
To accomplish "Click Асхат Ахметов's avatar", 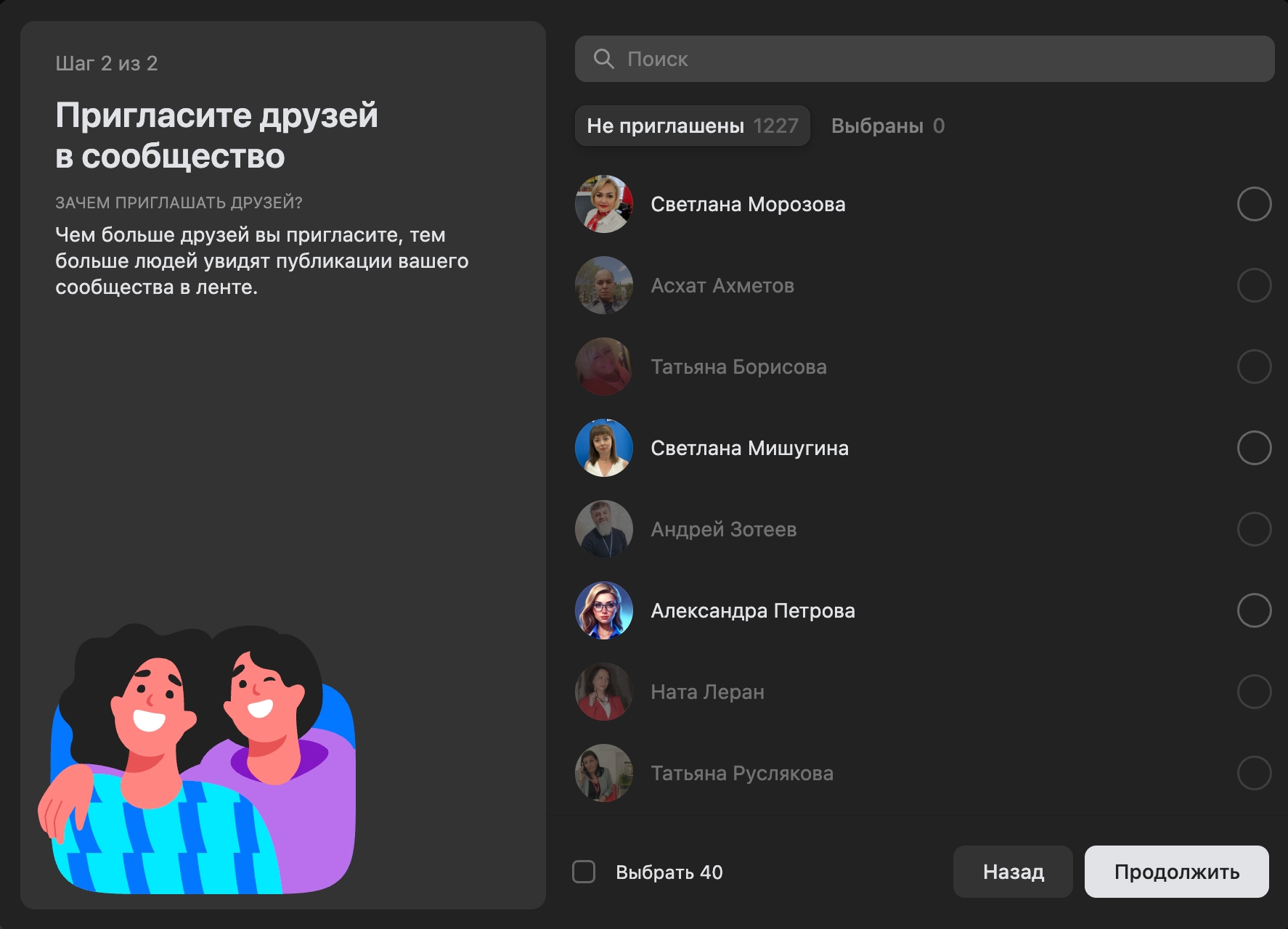I will click(x=604, y=285).
